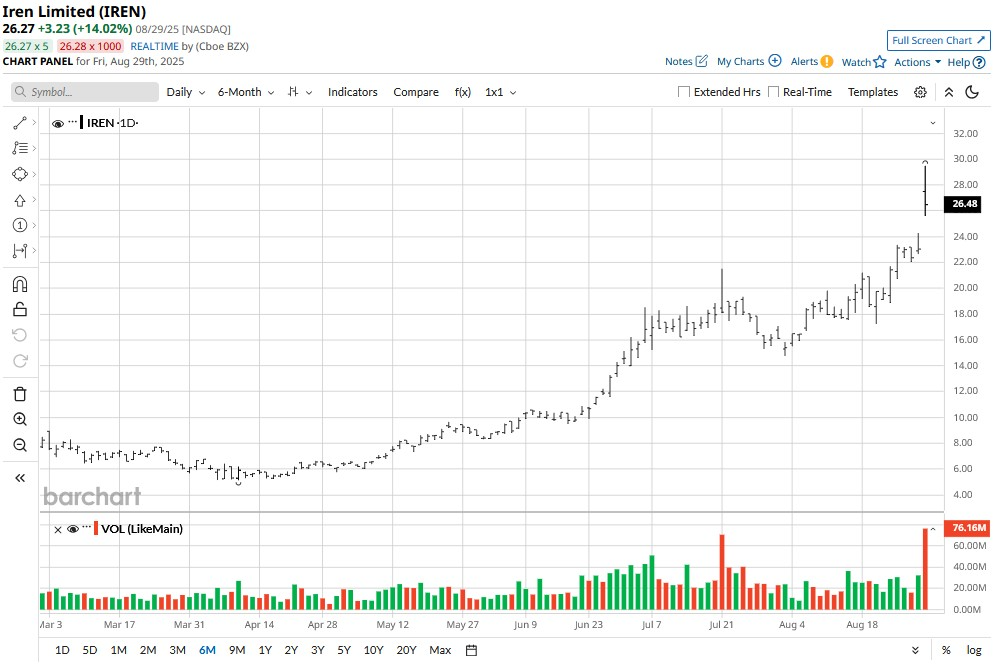Screen dimensions: 993x666
Task: Open the IREN series more options menu
Action: (x=73, y=122)
